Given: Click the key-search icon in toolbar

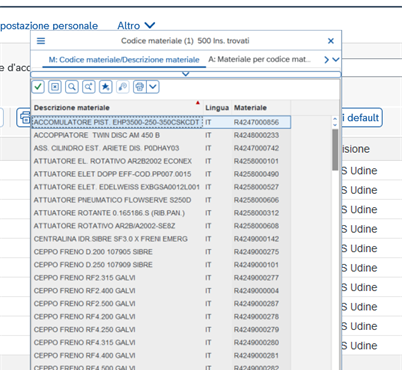Looking at the screenshot, I should tap(123, 87).
